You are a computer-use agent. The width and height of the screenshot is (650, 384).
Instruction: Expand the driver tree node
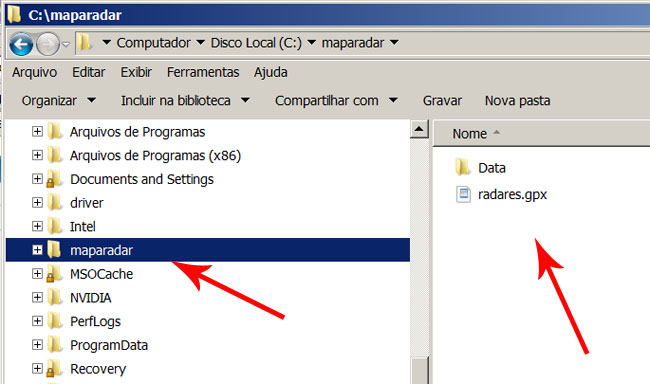37,202
